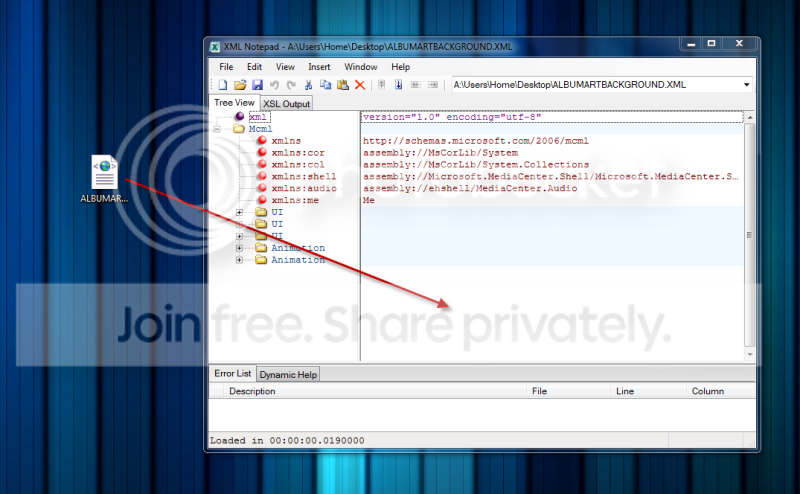Expand the first UI folder node
Screen dimensions: 800x494
click(239, 212)
